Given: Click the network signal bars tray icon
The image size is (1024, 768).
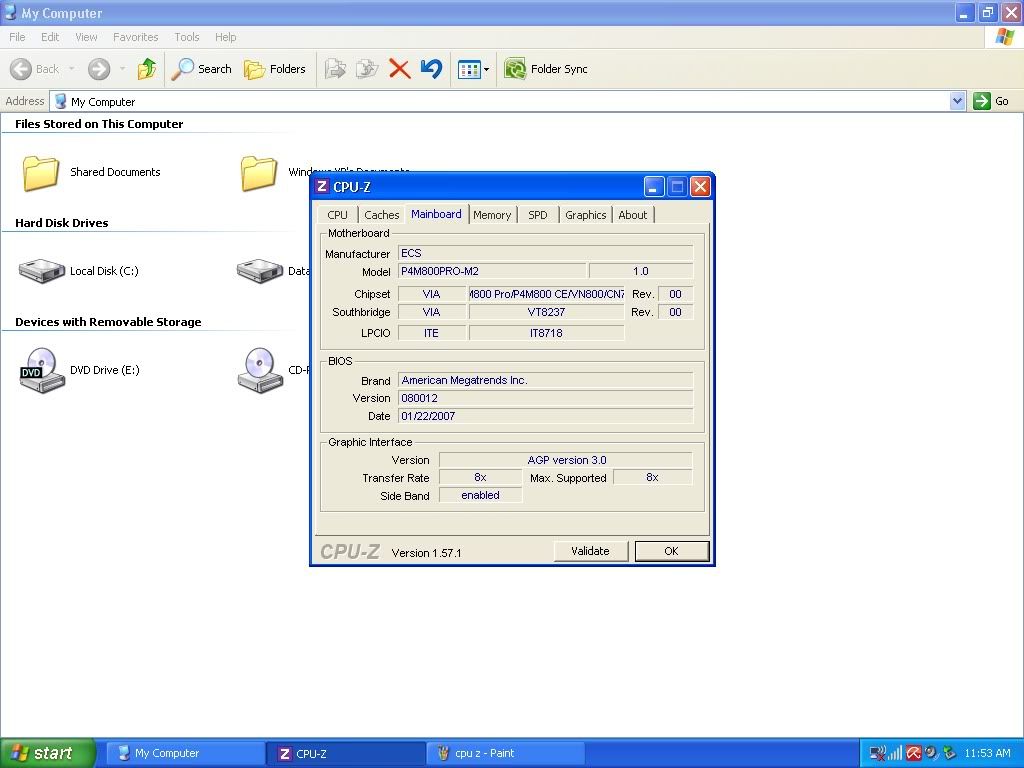Looking at the screenshot, I should tap(895, 754).
